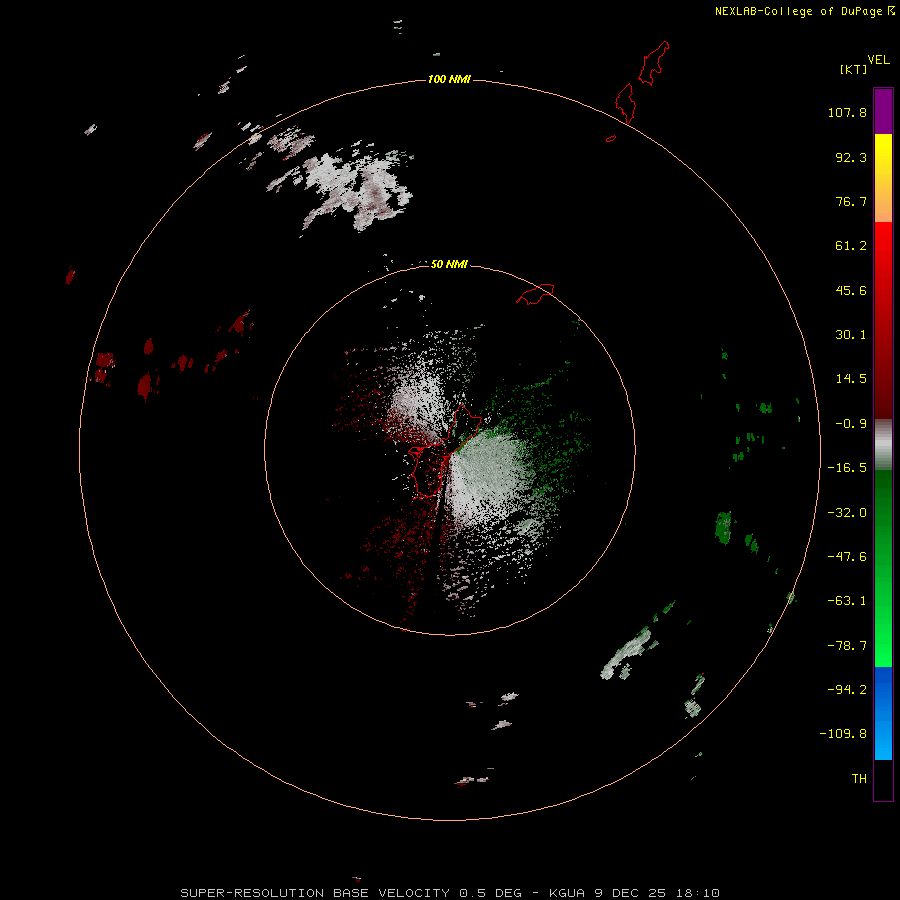Click the 92.3 velocity scale label
This screenshot has height=900, width=900.
pyautogui.click(x=851, y=157)
